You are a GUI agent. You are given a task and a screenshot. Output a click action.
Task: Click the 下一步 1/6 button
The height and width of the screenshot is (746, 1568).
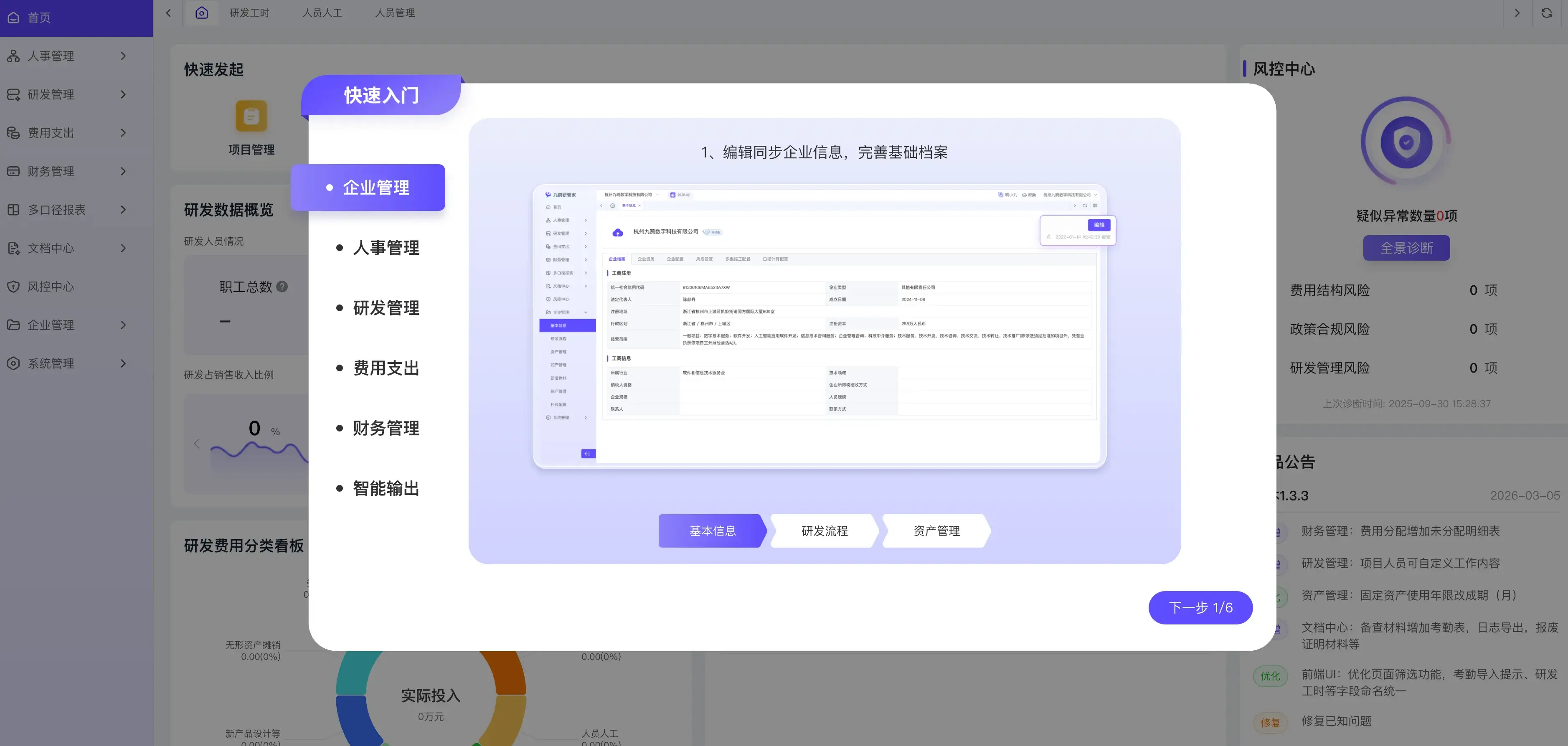point(1200,608)
